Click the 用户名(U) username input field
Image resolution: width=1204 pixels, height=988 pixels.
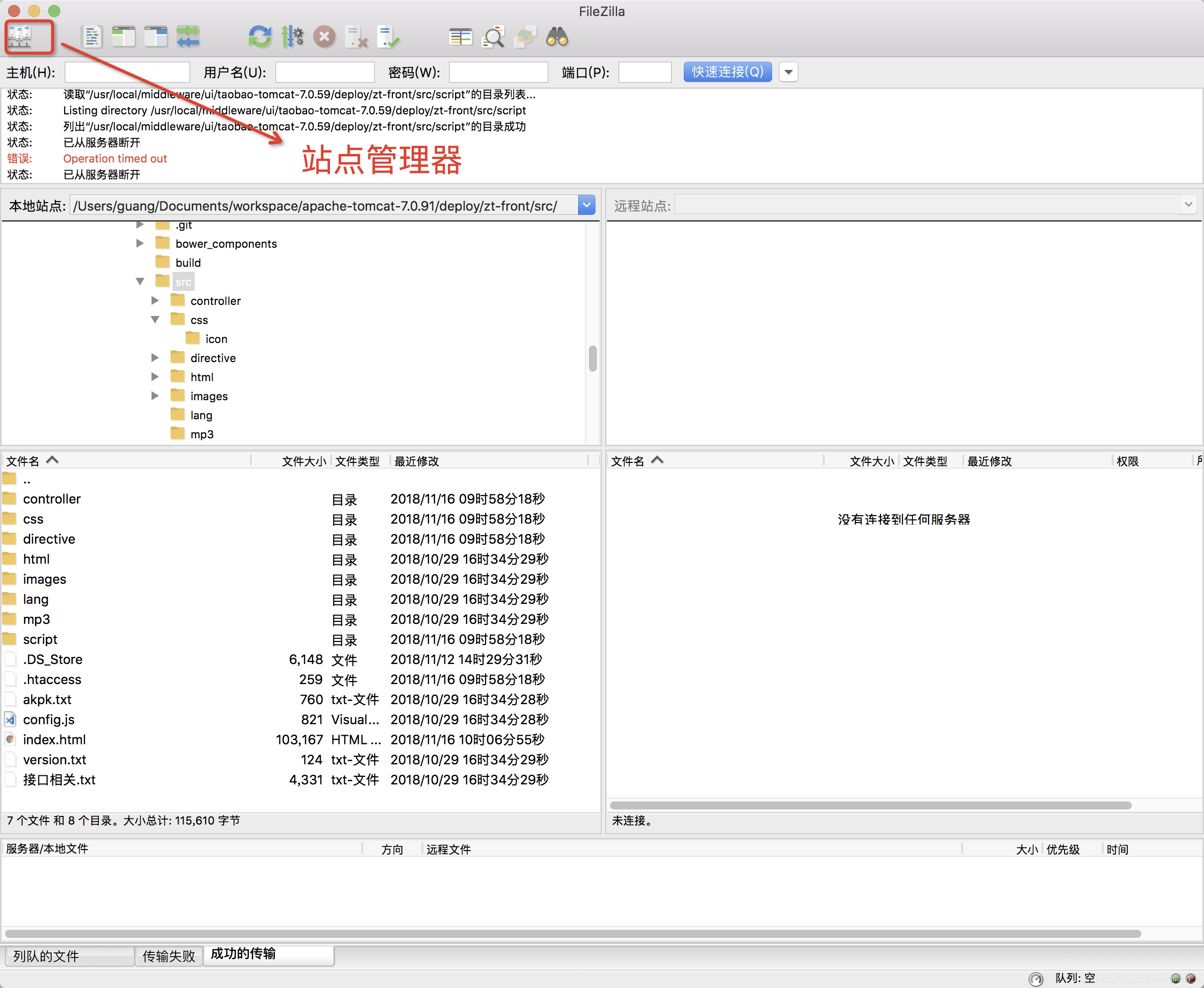coord(325,72)
